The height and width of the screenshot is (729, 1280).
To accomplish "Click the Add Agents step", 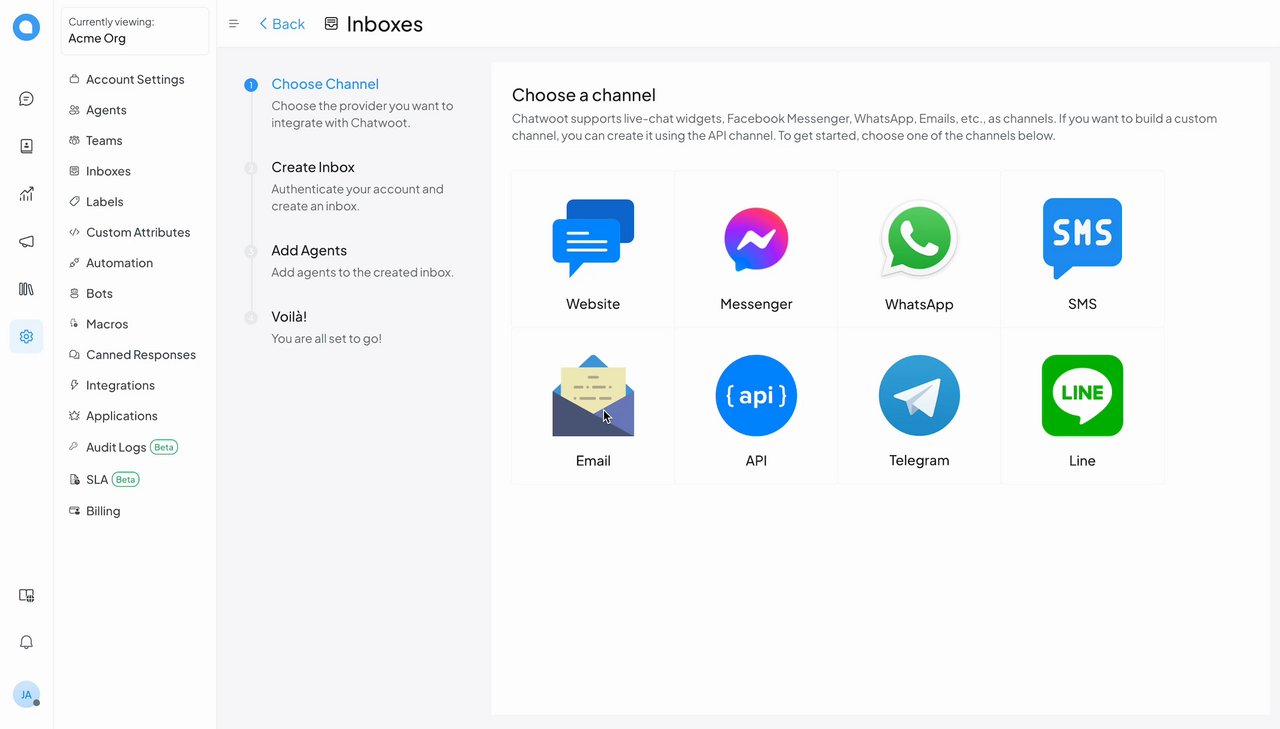I will (309, 250).
